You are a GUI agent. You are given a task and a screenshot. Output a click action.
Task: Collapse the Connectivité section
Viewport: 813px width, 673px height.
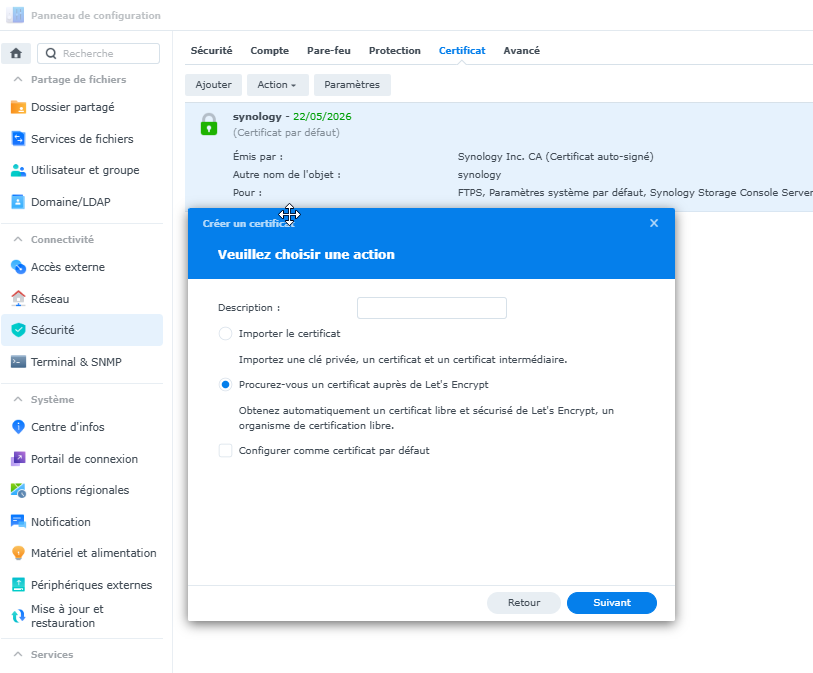[x=18, y=240]
